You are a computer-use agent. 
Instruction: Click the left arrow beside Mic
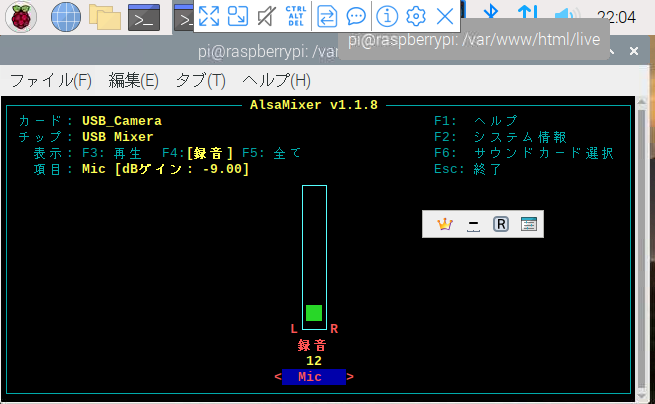point(278,377)
